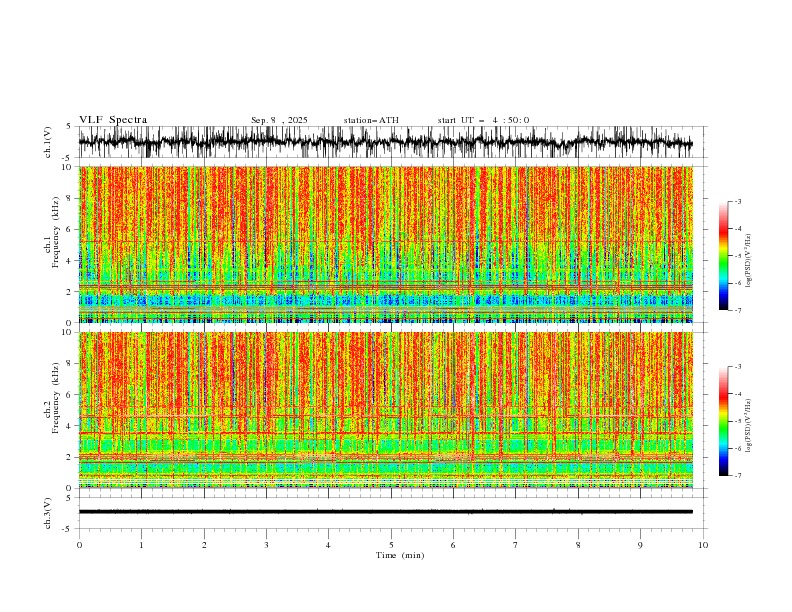Click the ch.1 spectrogram color scale bar

click(x=723, y=256)
